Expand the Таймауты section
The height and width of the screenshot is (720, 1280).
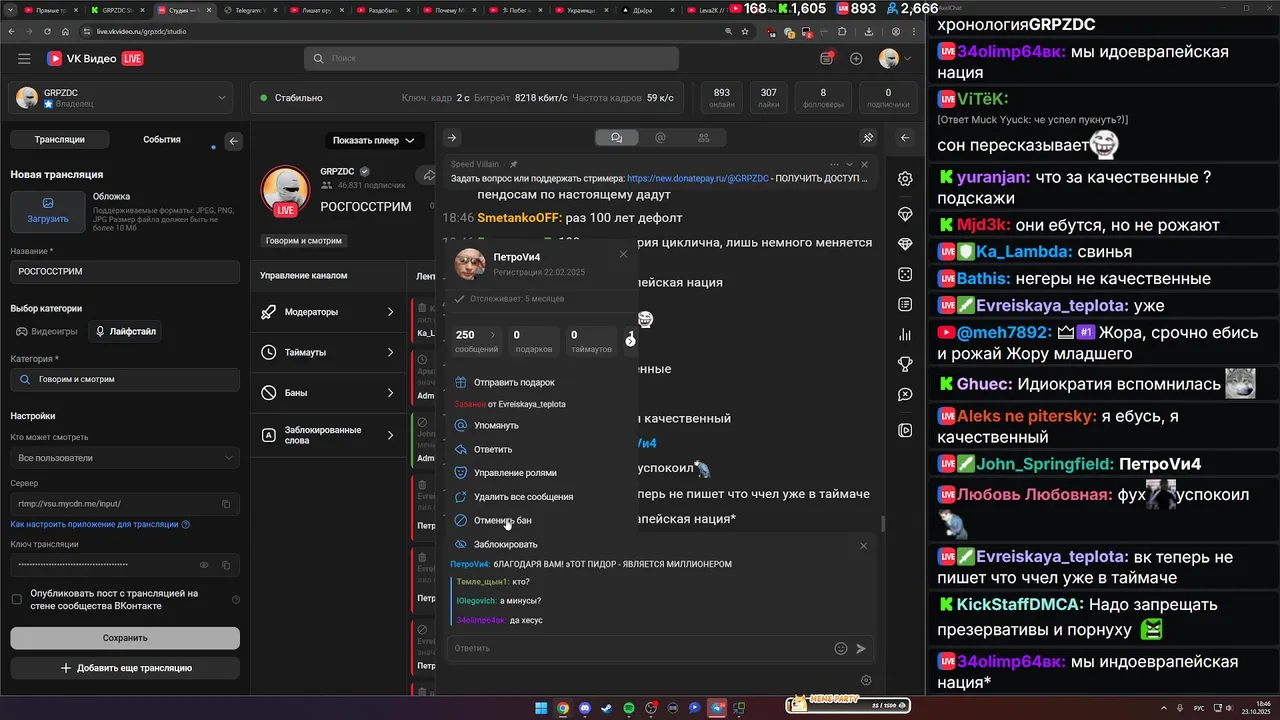[x=328, y=352]
